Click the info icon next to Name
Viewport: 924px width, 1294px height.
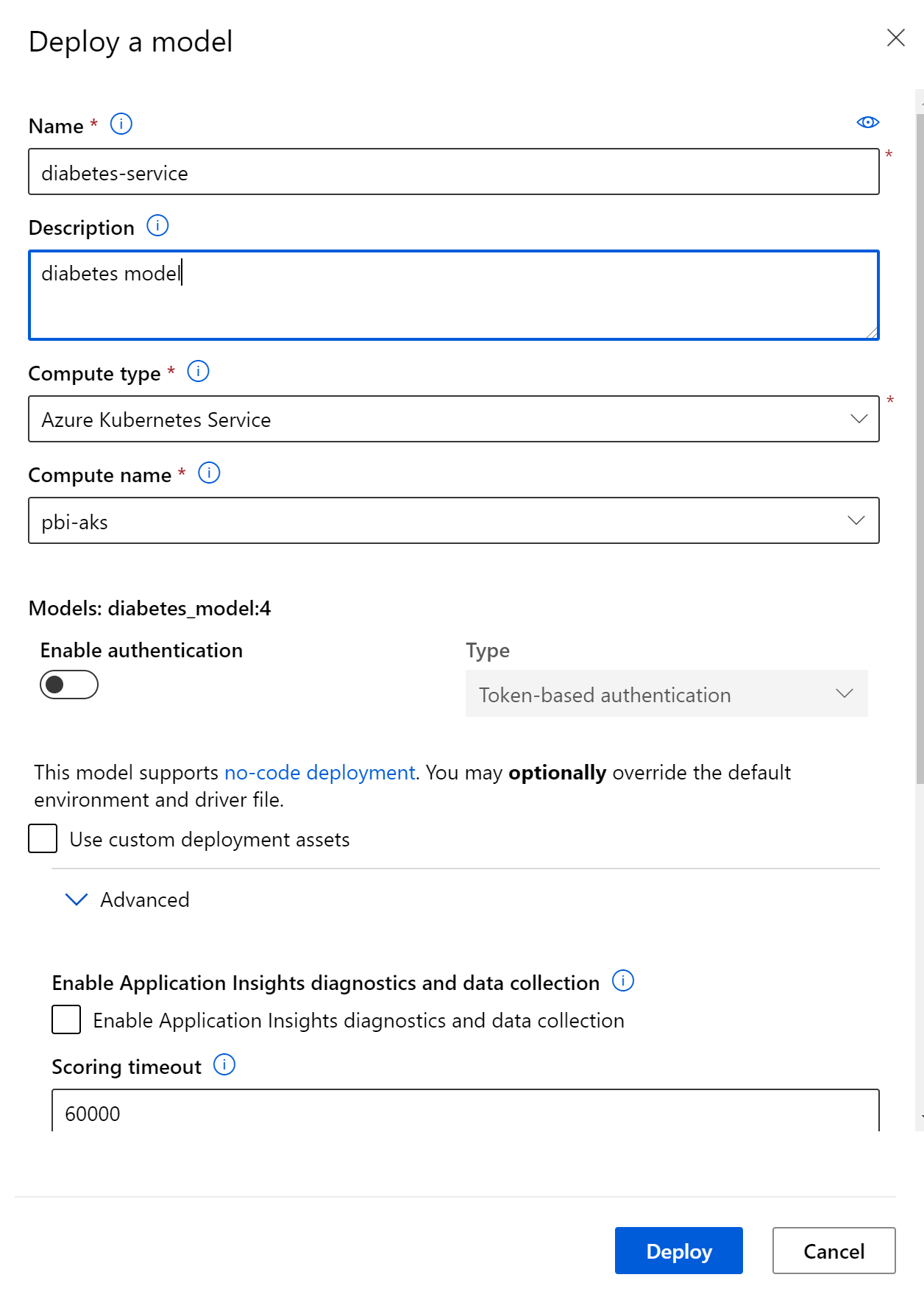121,124
